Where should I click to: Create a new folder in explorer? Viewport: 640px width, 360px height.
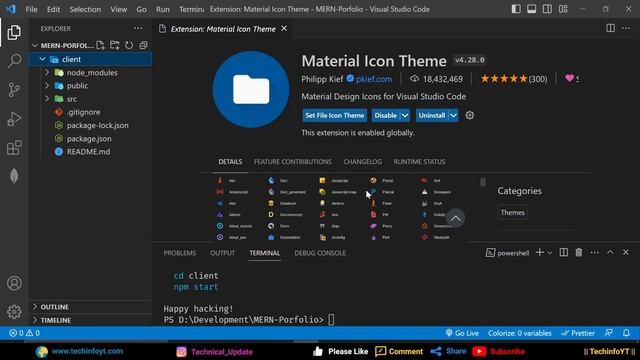(x=115, y=45)
